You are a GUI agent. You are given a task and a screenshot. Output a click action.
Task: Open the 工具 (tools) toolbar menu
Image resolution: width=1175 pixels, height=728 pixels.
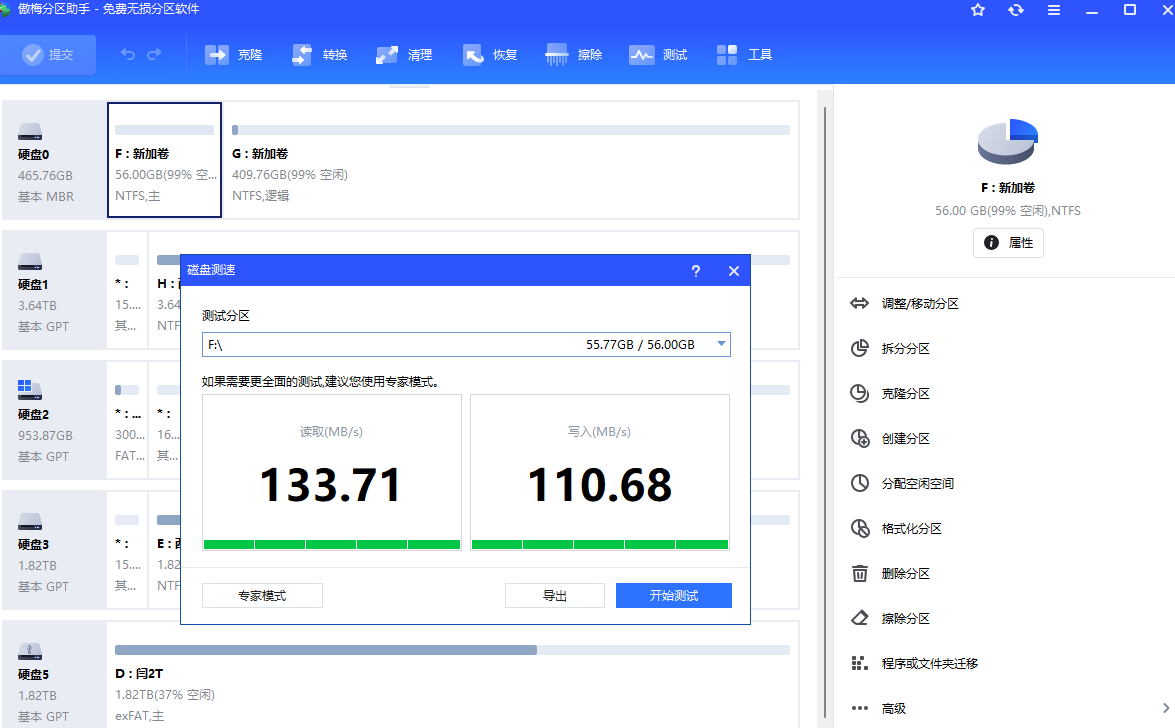click(744, 55)
